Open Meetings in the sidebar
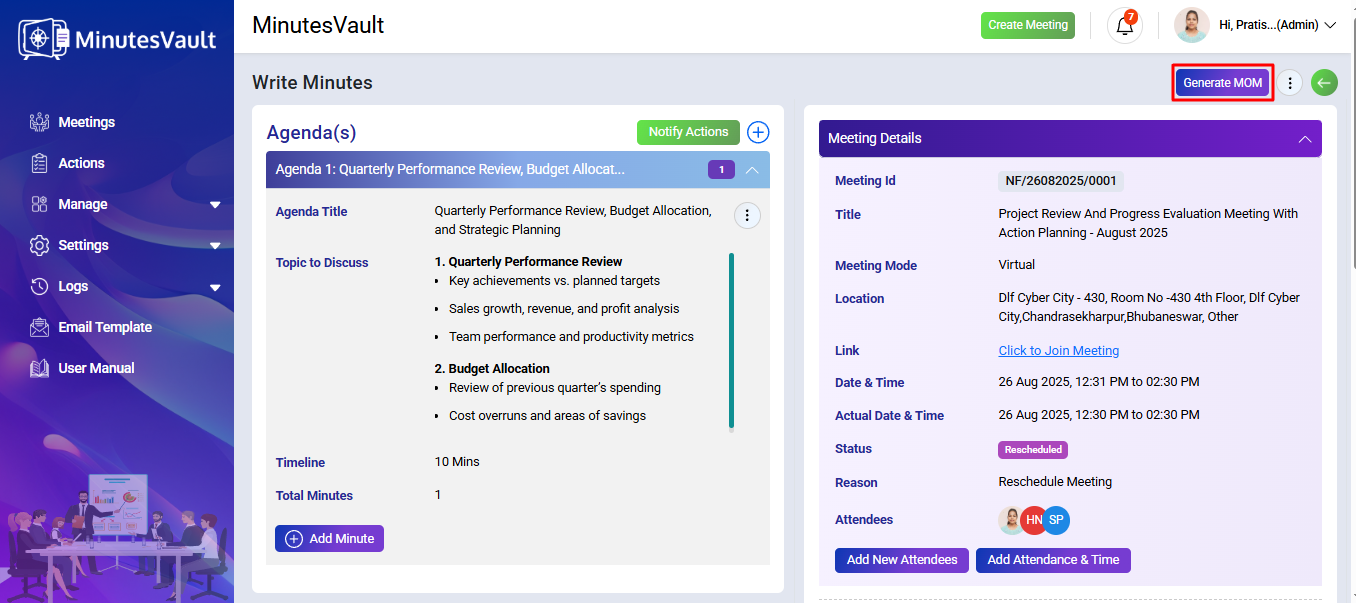Screen dimensions: 1356x603 [87, 122]
